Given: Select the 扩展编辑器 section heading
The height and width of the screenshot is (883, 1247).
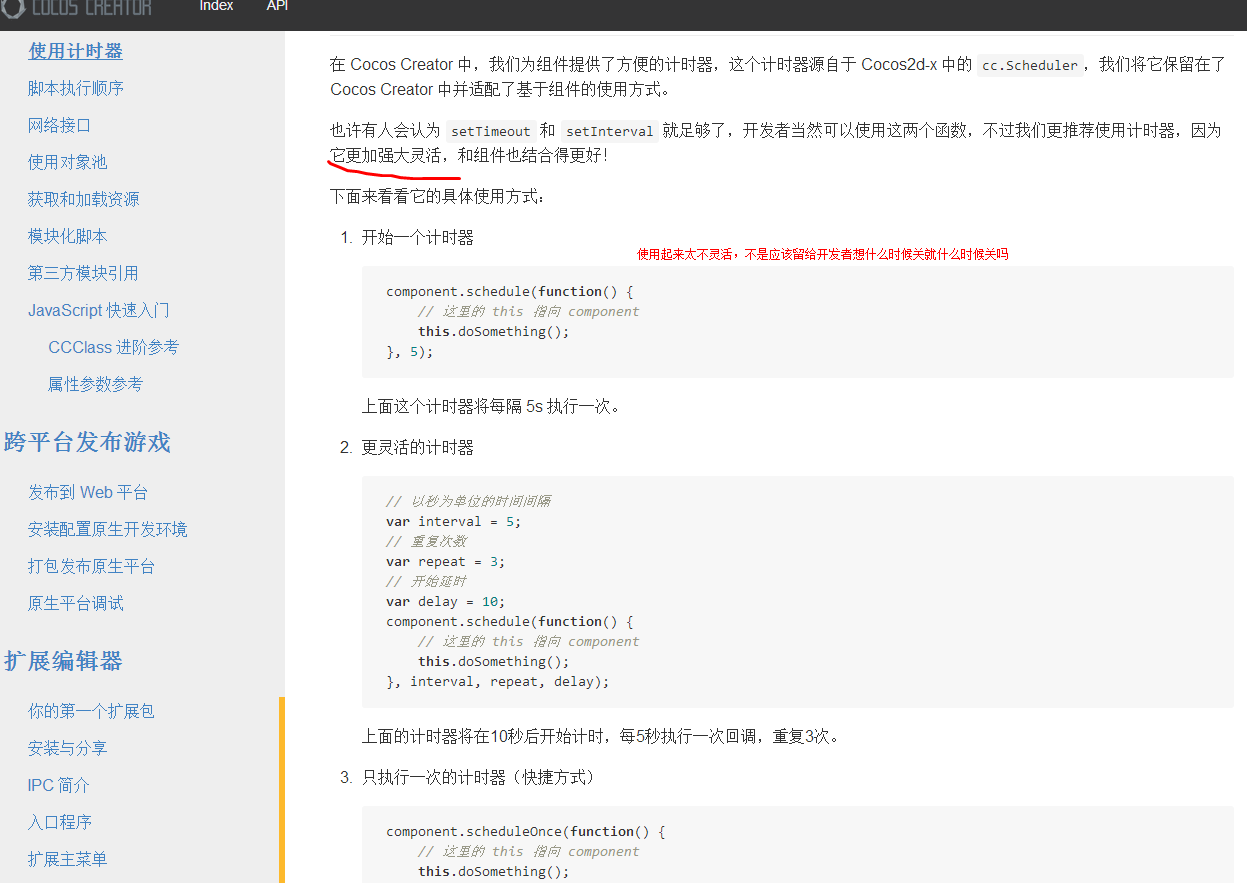Looking at the screenshot, I should point(63,661).
